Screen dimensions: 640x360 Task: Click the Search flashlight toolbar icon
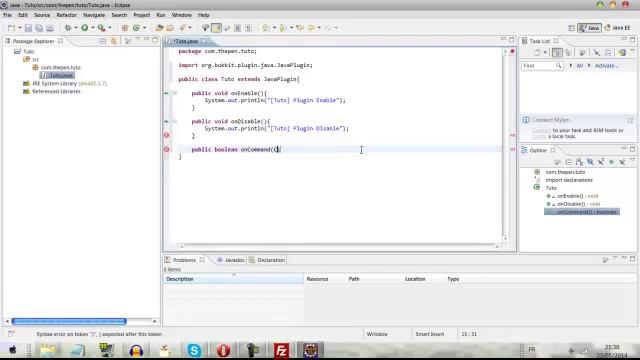(182, 28)
